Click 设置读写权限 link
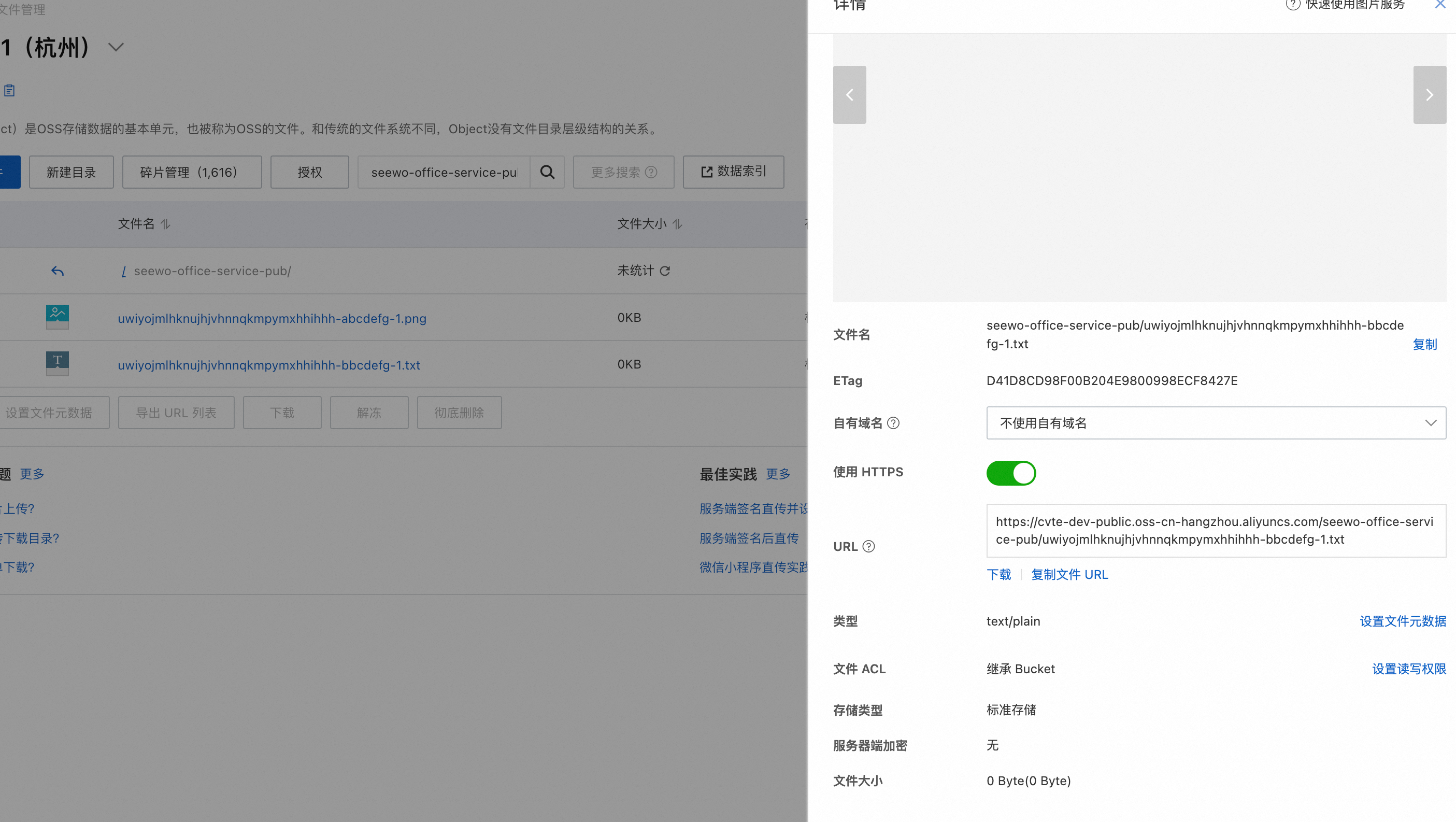 point(1409,668)
